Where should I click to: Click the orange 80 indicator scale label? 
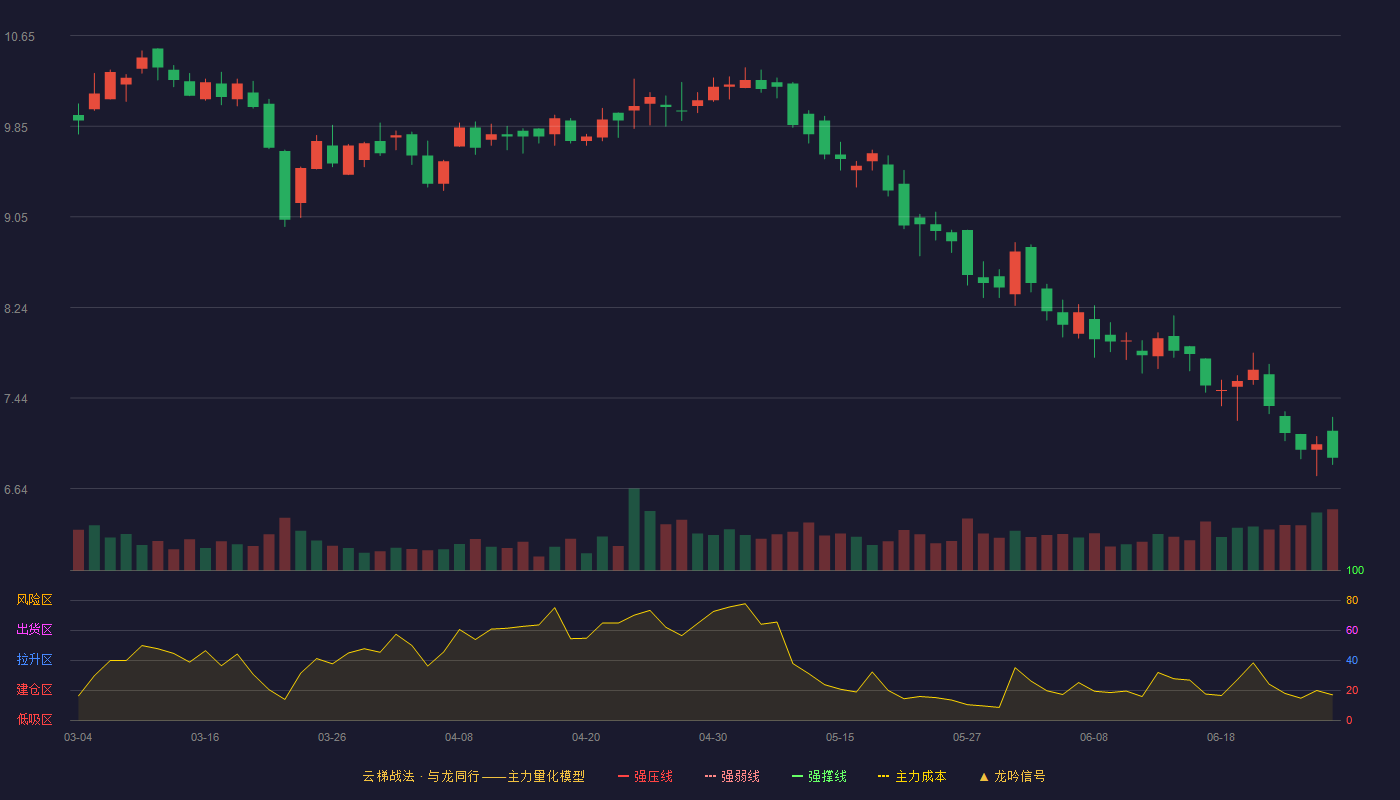(x=1352, y=600)
